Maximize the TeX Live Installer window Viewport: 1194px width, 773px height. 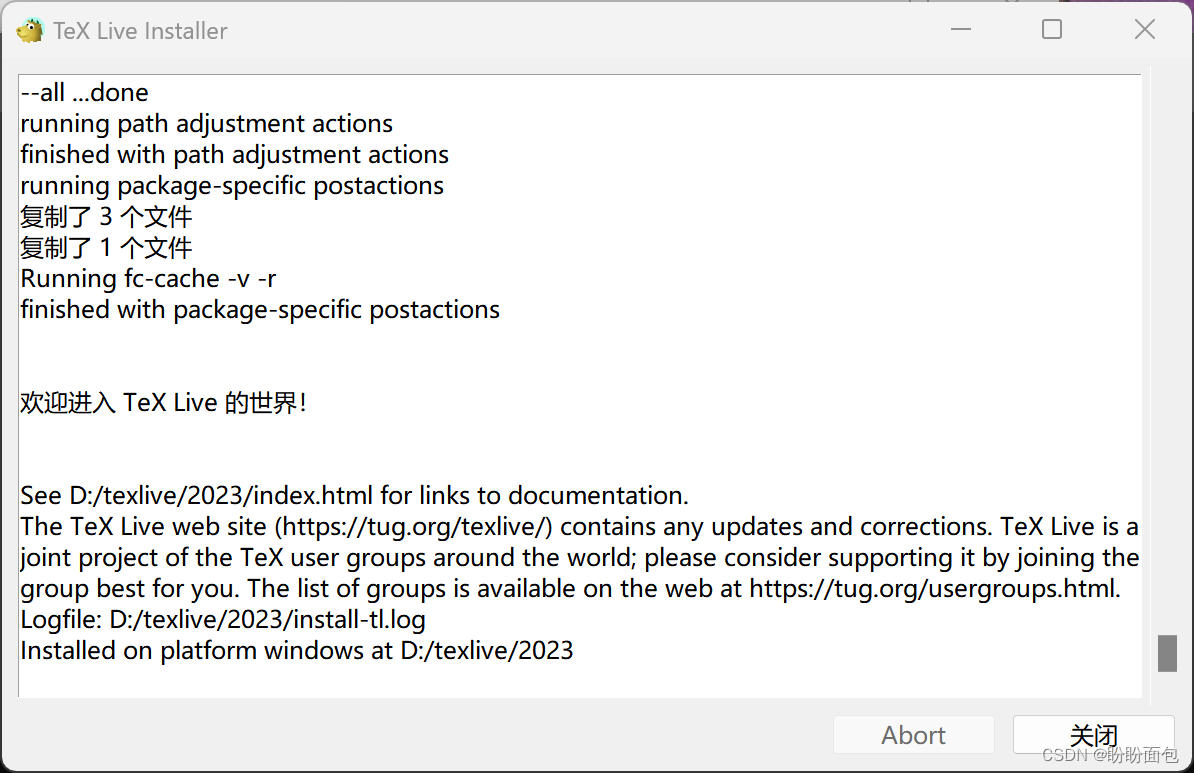(1051, 30)
